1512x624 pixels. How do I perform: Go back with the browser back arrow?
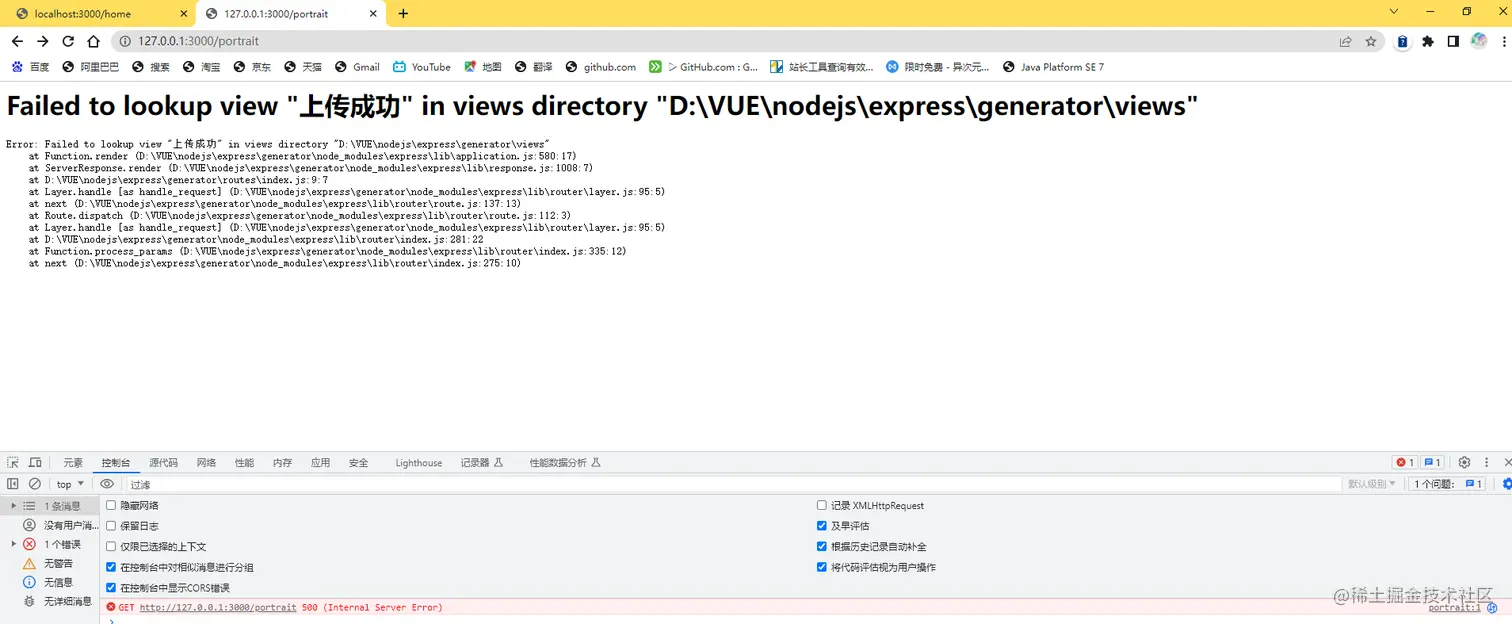point(17,41)
